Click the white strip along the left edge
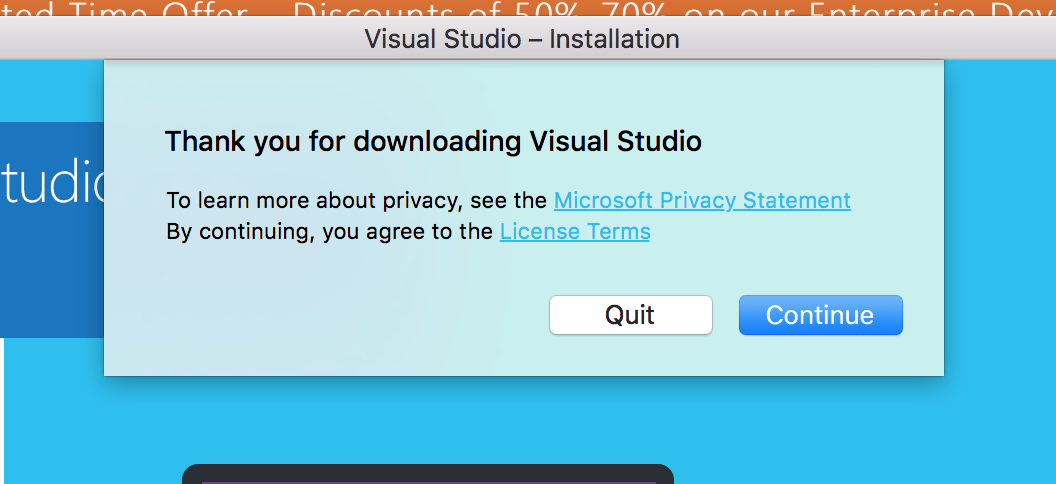 click(x=2, y=411)
